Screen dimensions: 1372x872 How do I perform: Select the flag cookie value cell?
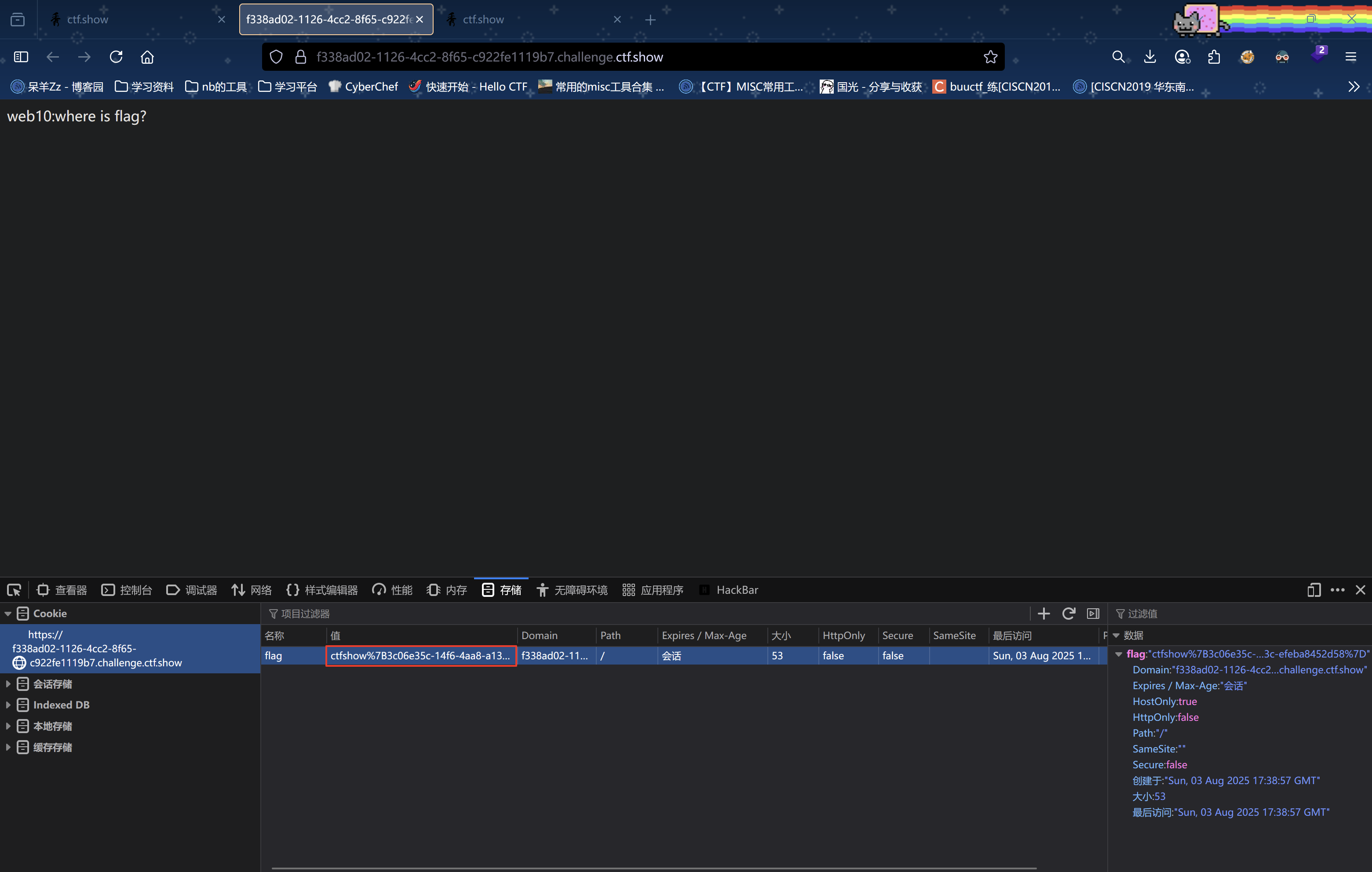pyautogui.click(x=420, y=656)
